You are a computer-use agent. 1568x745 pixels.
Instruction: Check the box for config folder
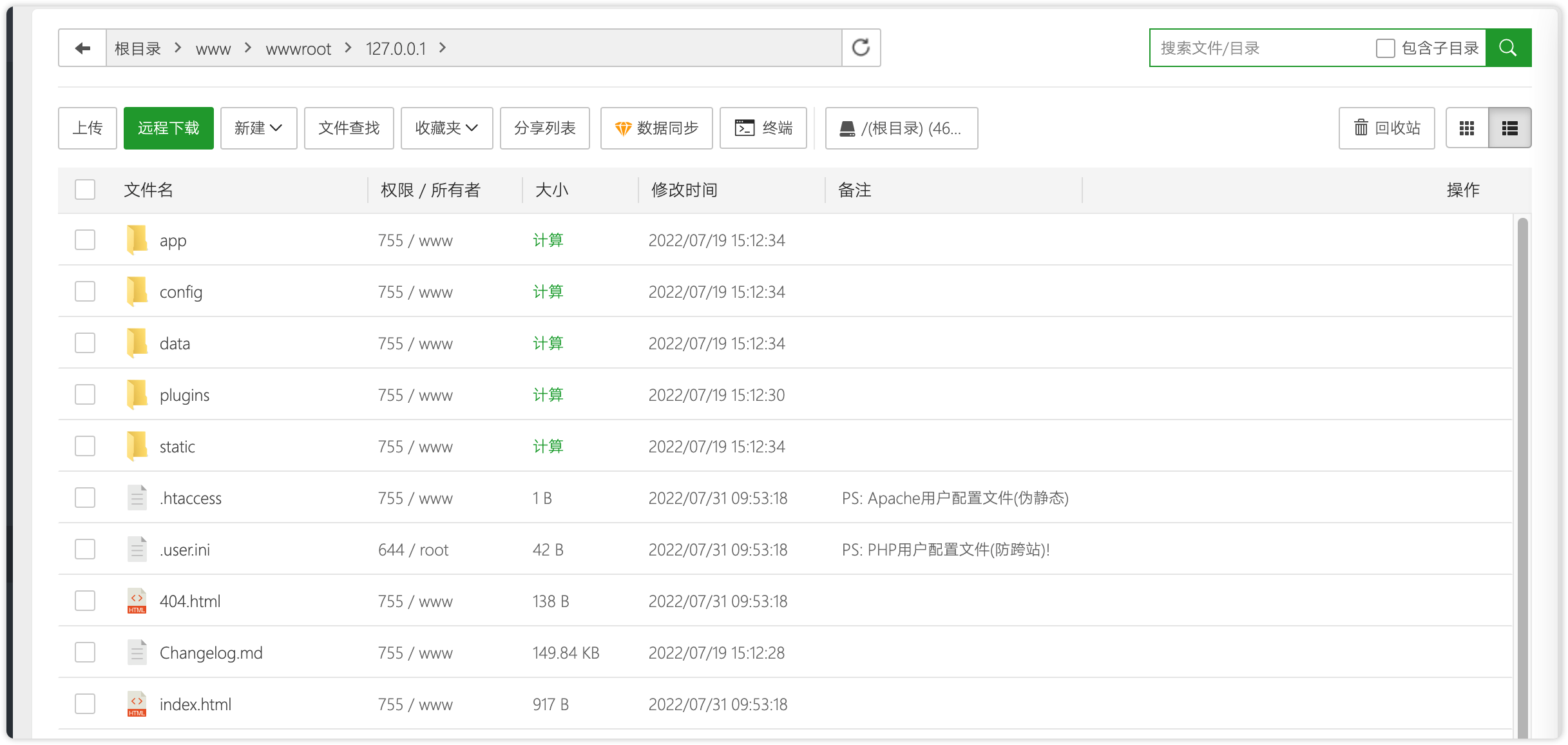point(85,291)
